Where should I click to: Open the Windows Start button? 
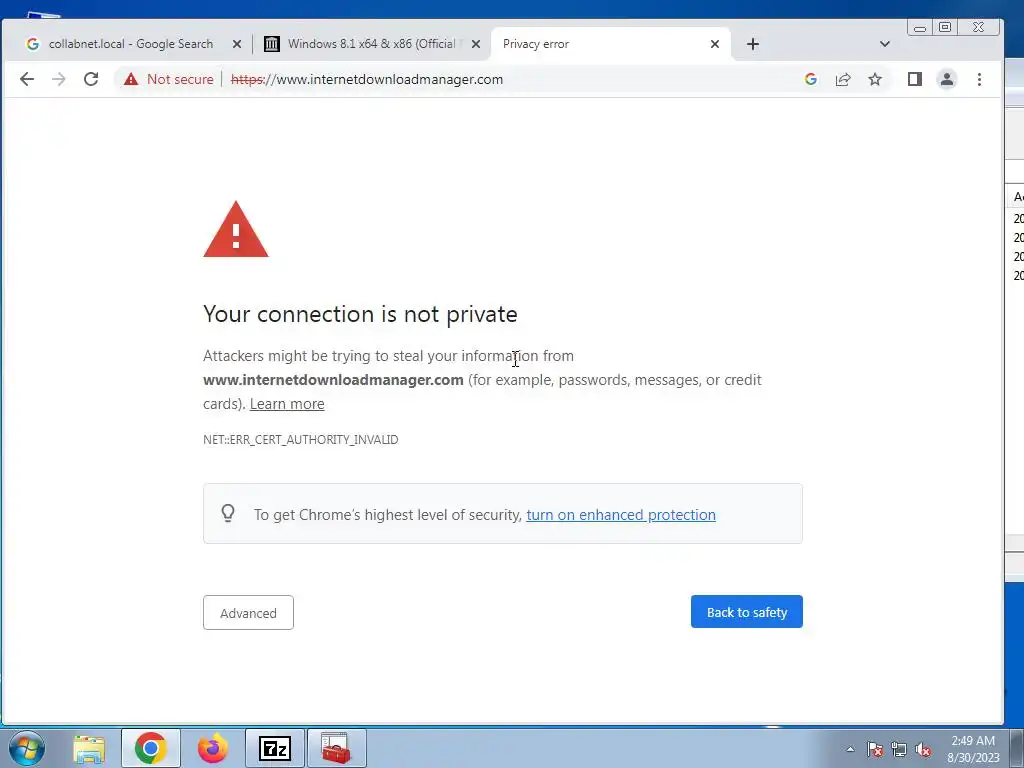[27, 748]
